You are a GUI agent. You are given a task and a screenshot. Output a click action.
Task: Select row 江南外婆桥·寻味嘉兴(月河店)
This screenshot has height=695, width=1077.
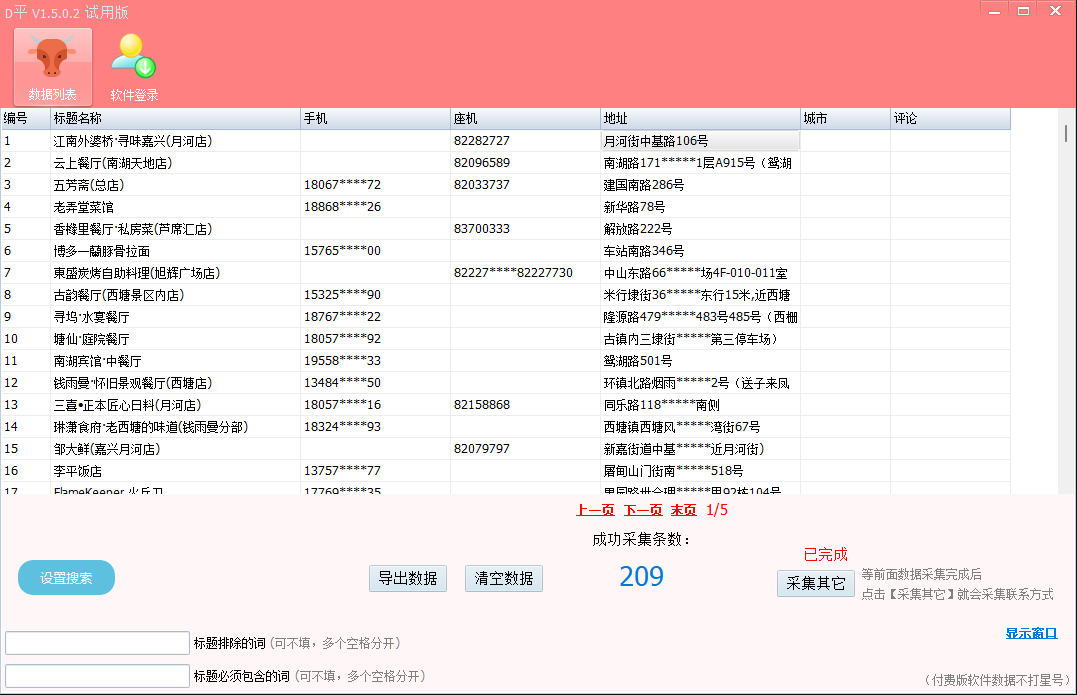tap(506, 141)
